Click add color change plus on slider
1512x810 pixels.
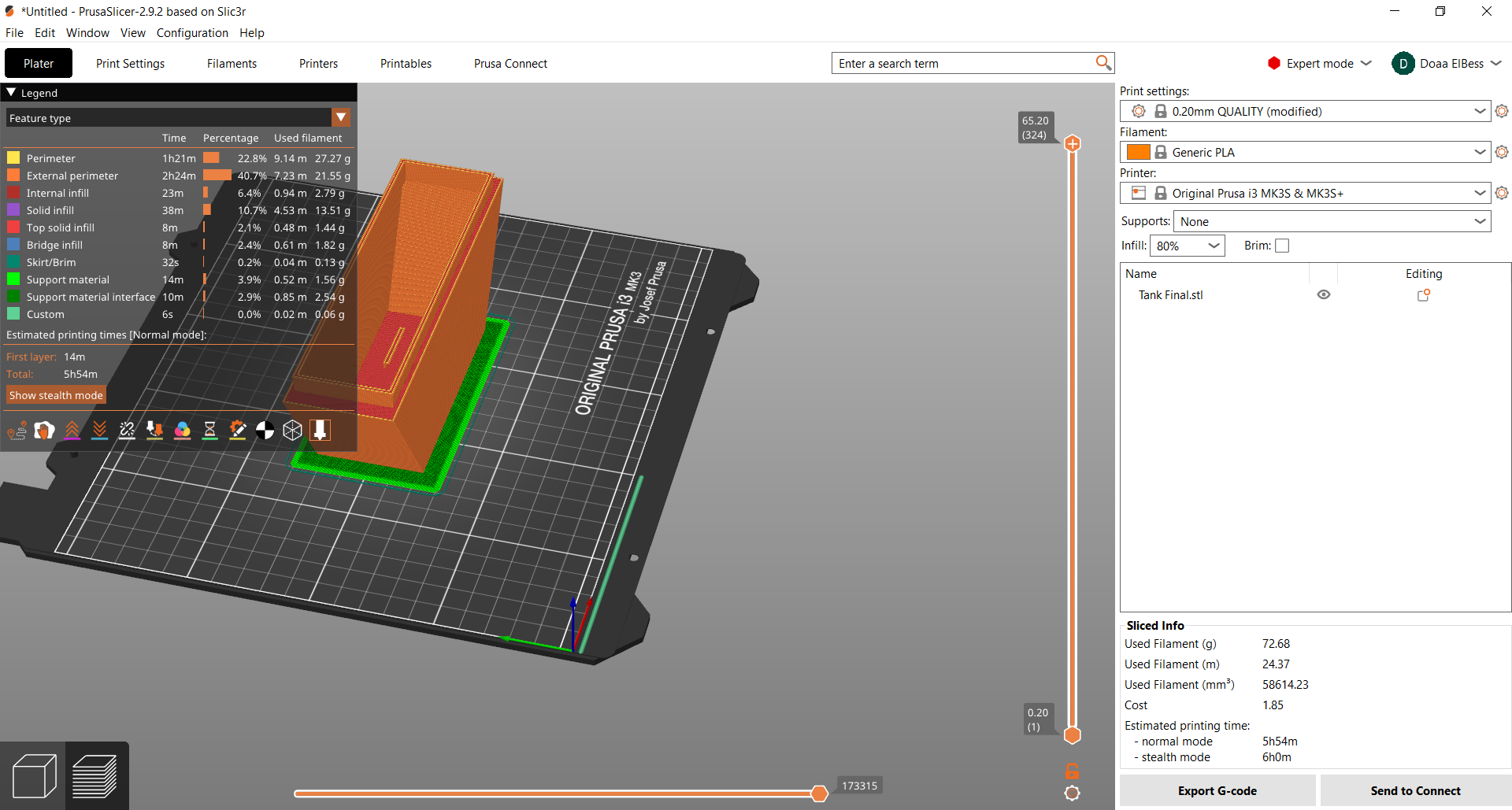tap(1073, 143)
